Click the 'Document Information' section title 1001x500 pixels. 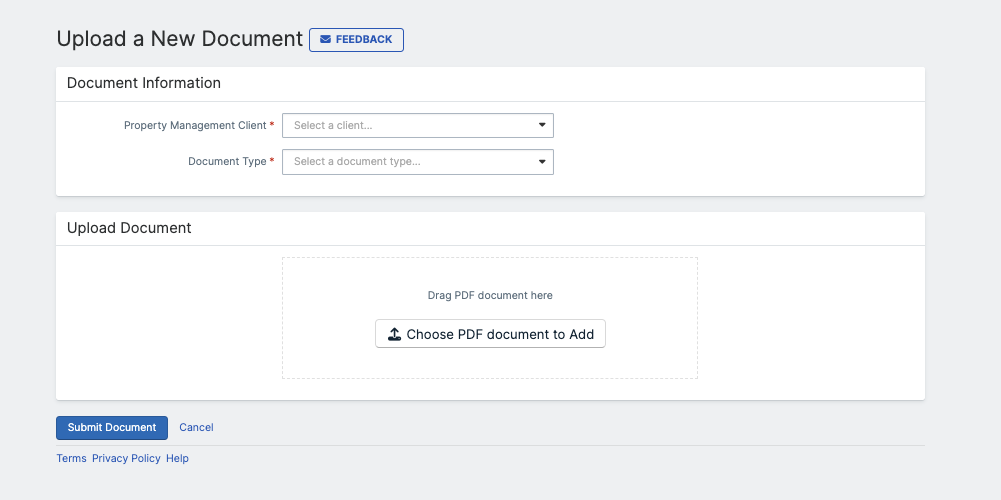[144, 83]
